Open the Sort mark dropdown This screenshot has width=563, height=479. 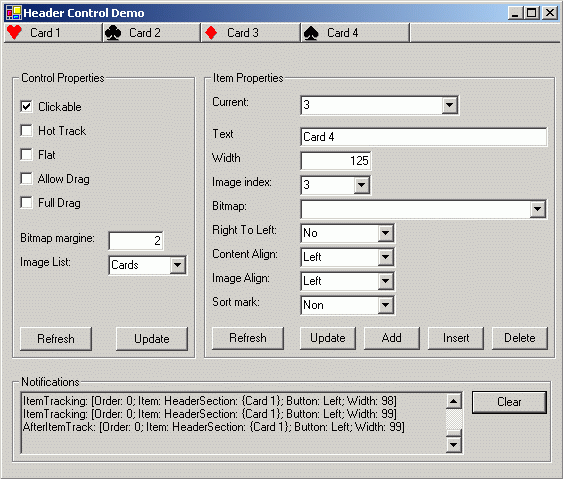pos(386,305)
